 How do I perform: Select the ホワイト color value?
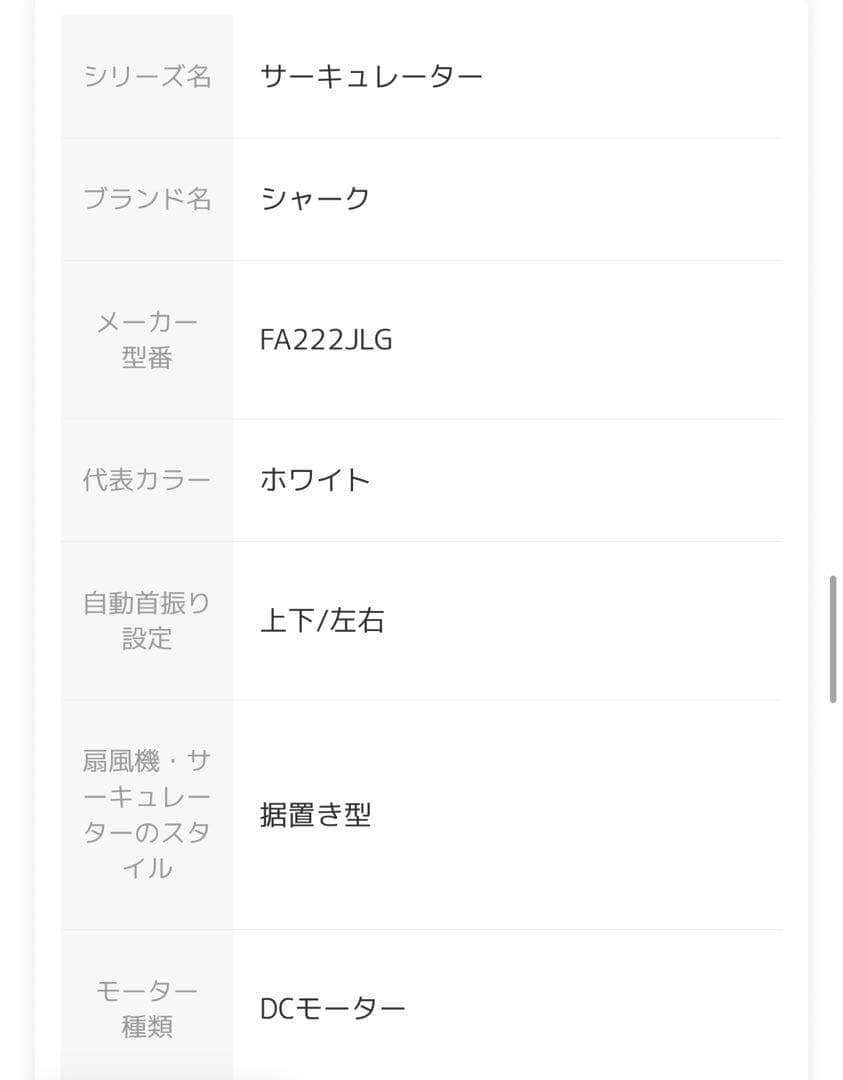[x=315, y=480]
